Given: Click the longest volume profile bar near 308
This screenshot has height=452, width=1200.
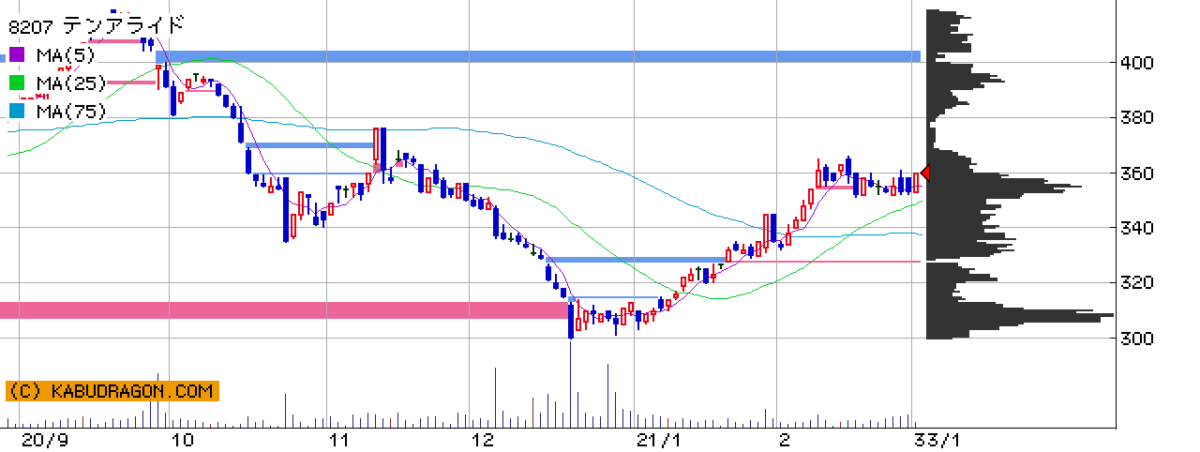Looking at the screenshot, I should pos(1020,316).
